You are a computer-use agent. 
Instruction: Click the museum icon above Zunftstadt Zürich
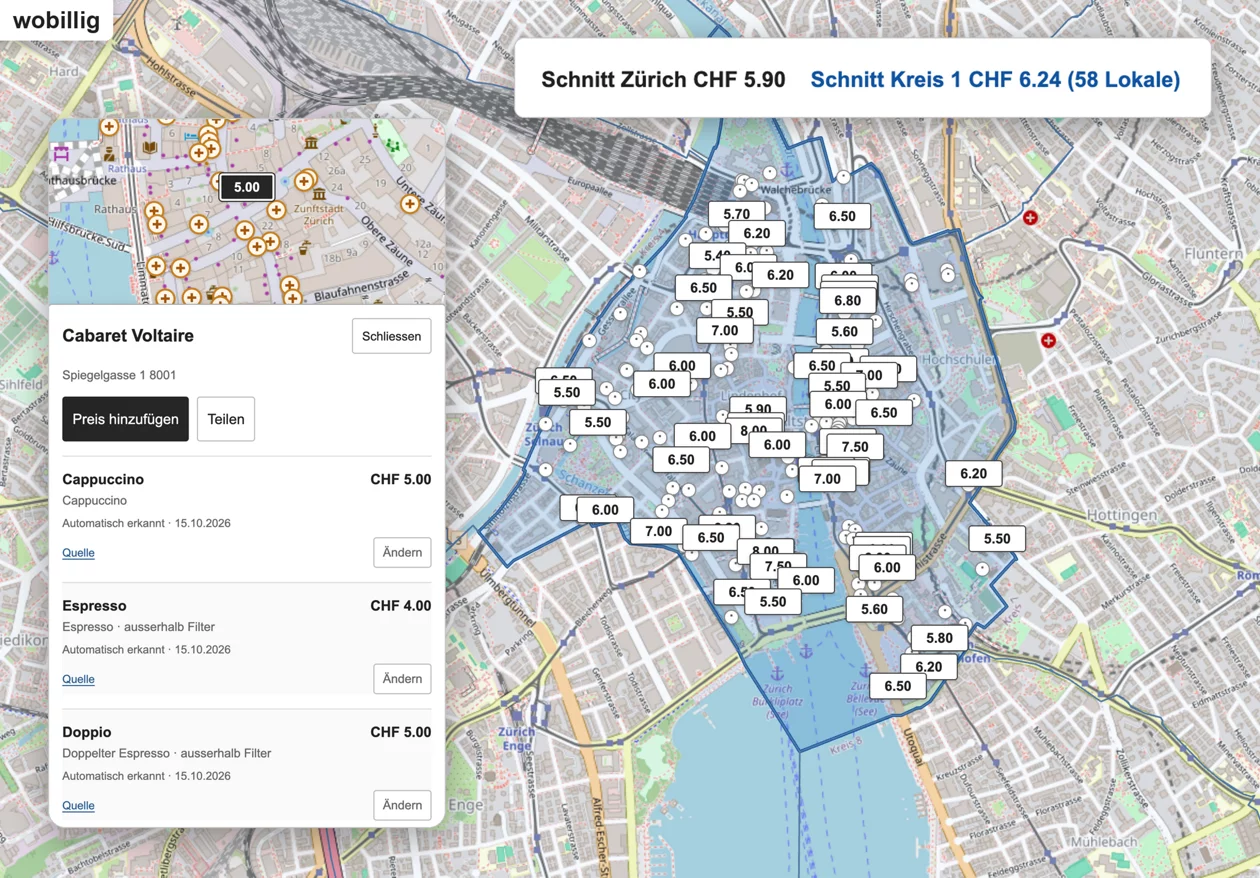point(319,194)
